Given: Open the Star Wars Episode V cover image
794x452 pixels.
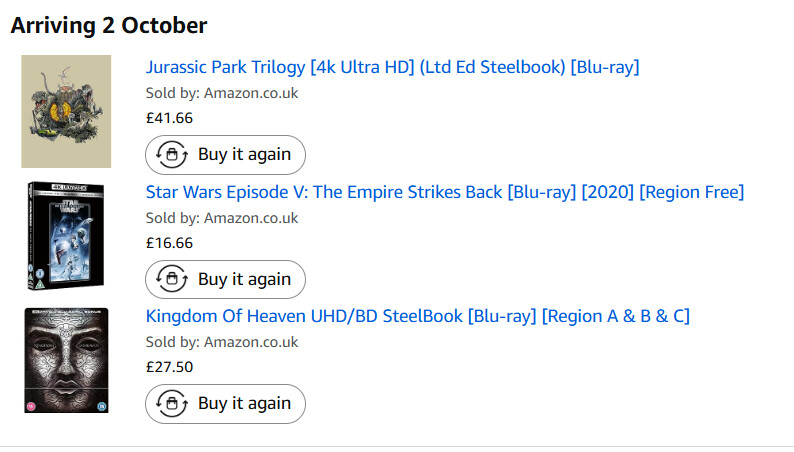Looking at the screenshot, I should click(x=66, y=236).
